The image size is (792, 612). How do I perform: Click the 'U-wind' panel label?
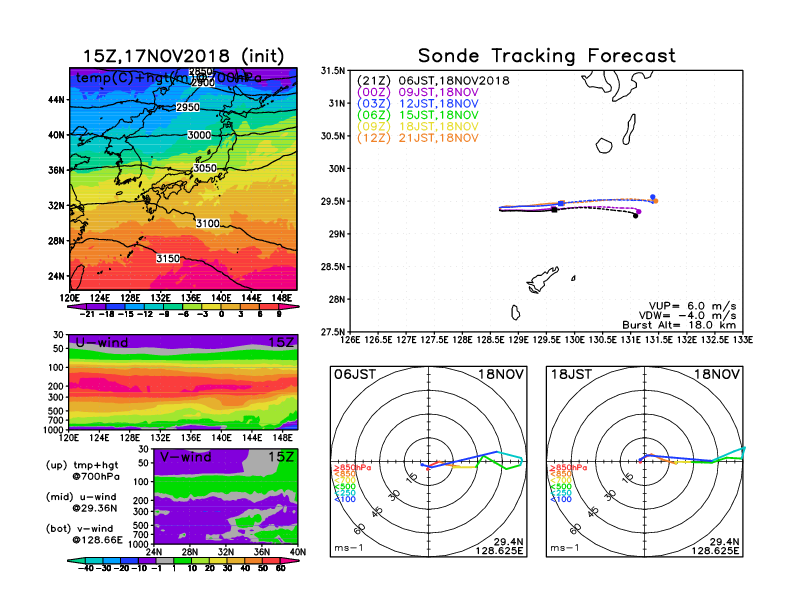point(102,343)
